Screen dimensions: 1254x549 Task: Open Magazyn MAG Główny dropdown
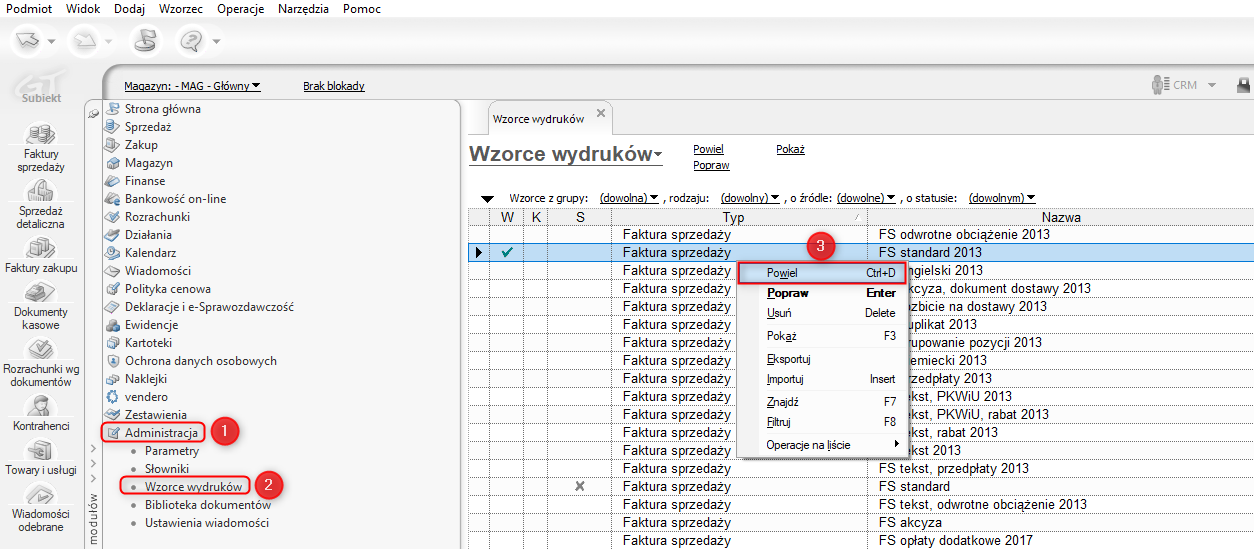tap(192, 86)
